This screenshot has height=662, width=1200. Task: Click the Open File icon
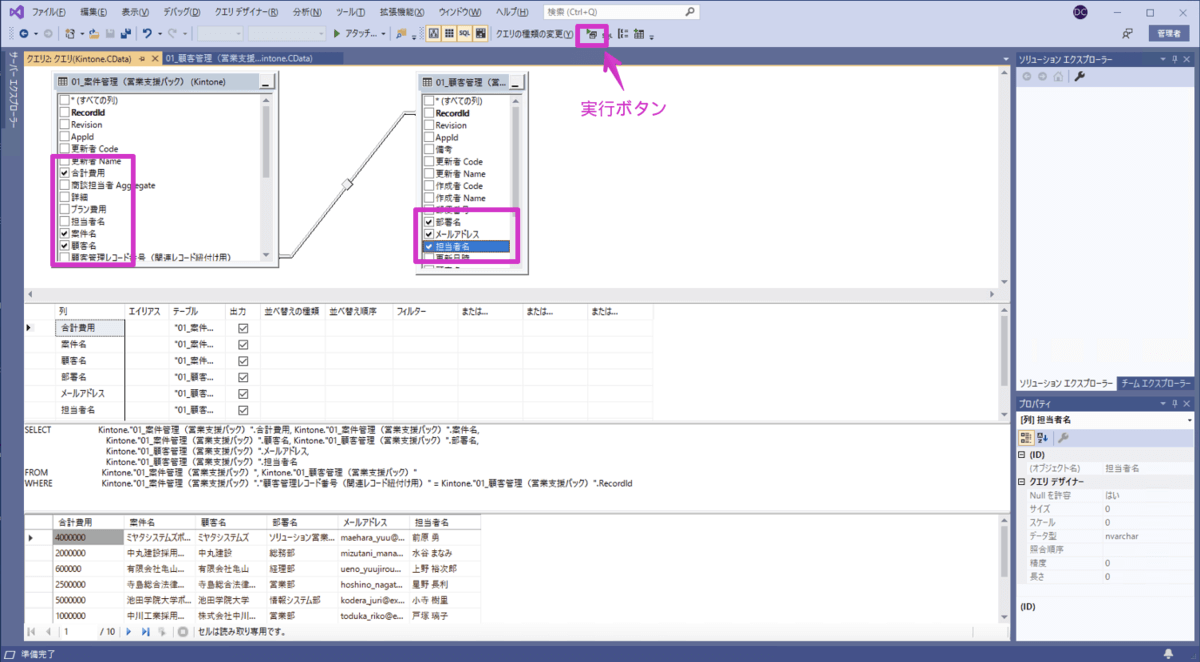click(x=94, y=34)
